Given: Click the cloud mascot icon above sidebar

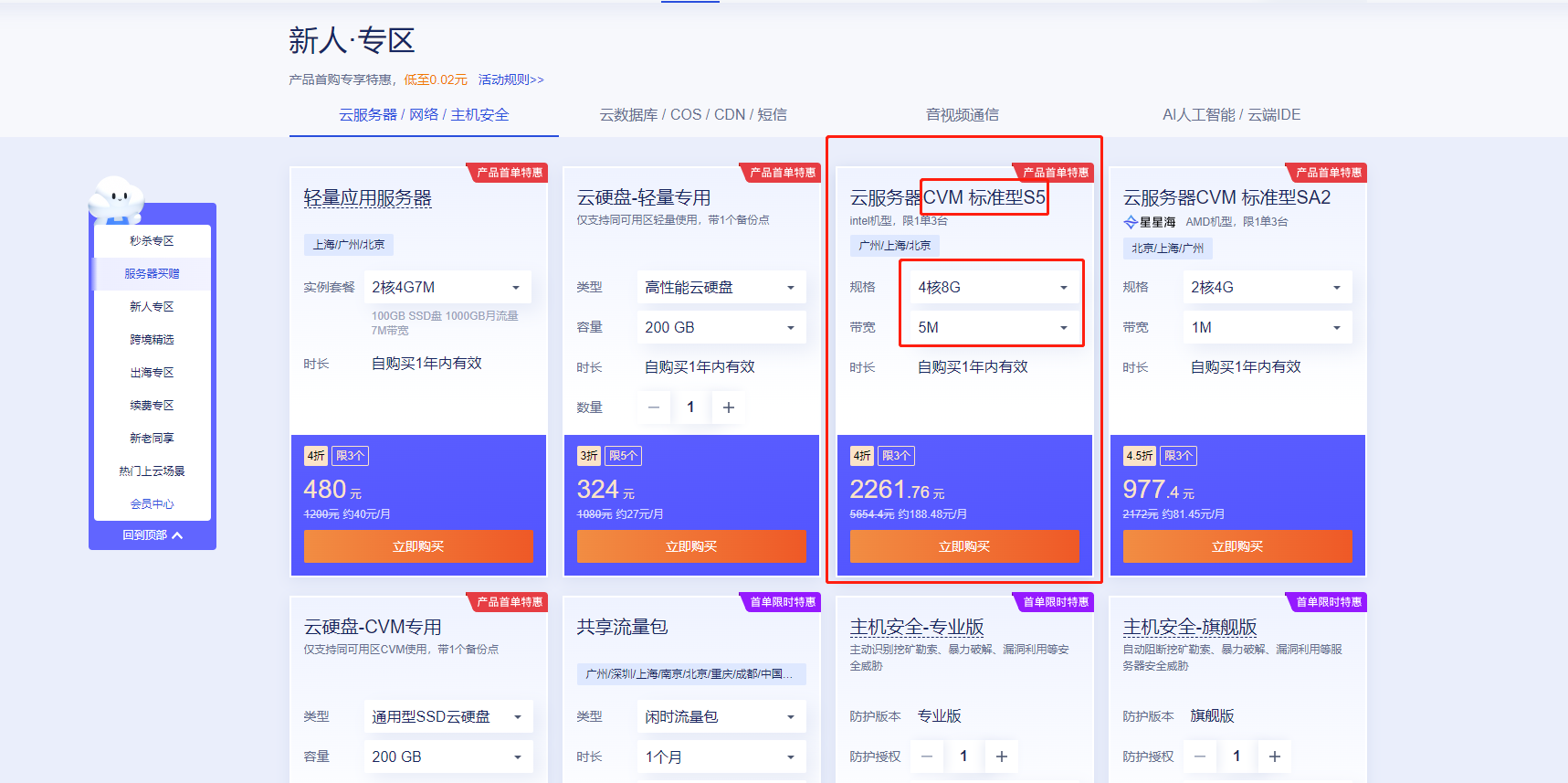Looking at the screenshot, I should point(116,198).
